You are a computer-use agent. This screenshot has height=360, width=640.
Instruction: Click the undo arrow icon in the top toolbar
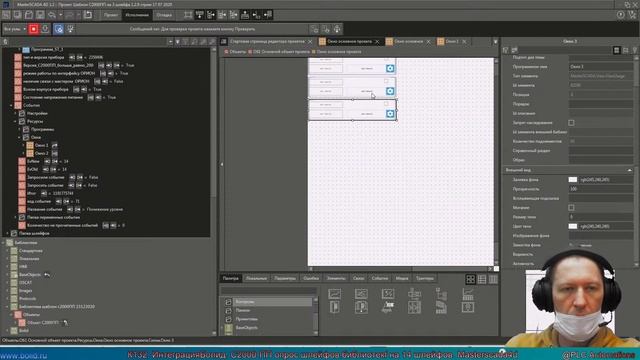(x=52, y=15)
